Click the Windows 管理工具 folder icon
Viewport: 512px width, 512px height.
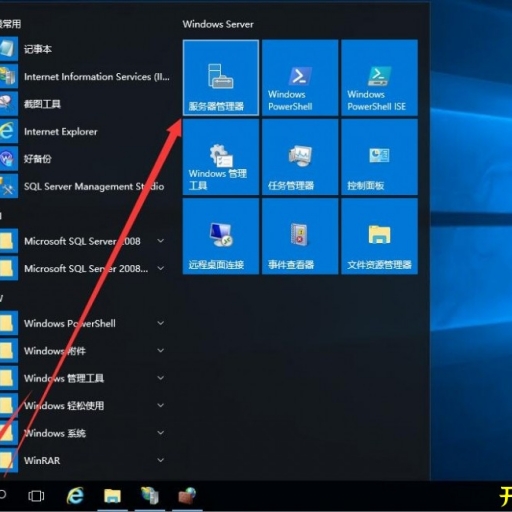tap(8, 378)
